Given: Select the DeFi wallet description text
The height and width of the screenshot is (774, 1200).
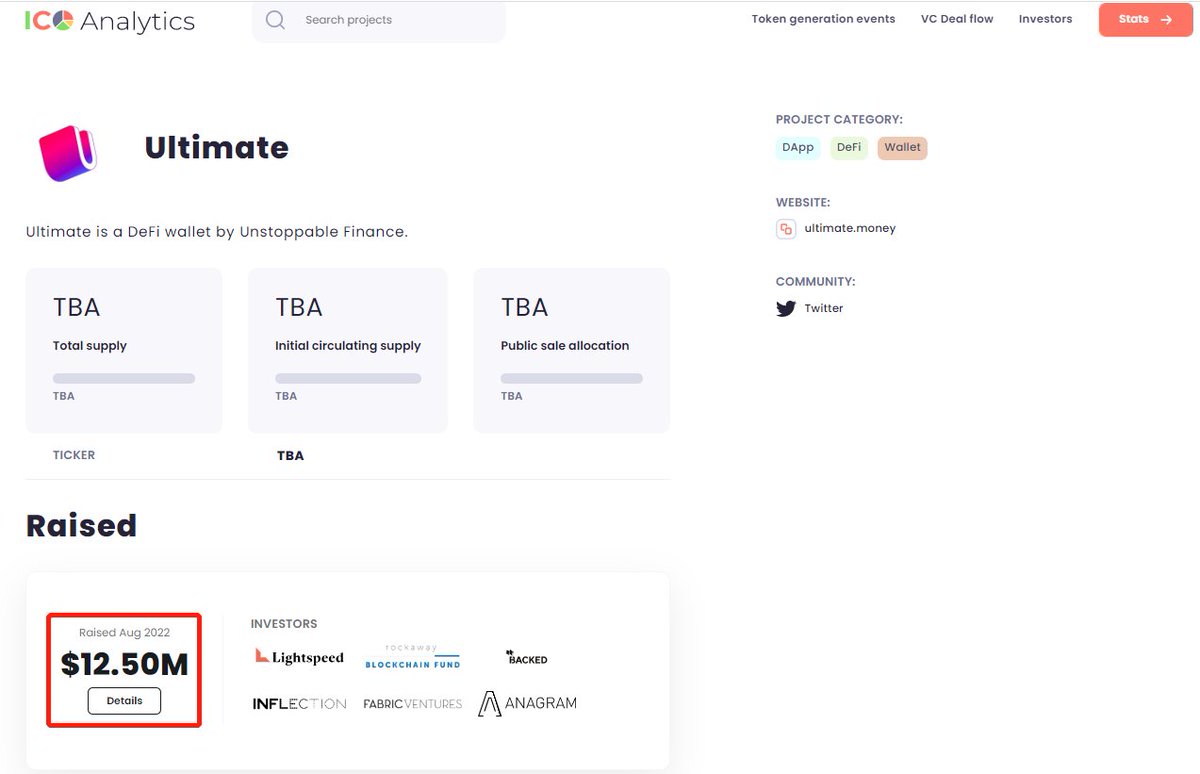Looking at the screenshot, I should point(217,232).
